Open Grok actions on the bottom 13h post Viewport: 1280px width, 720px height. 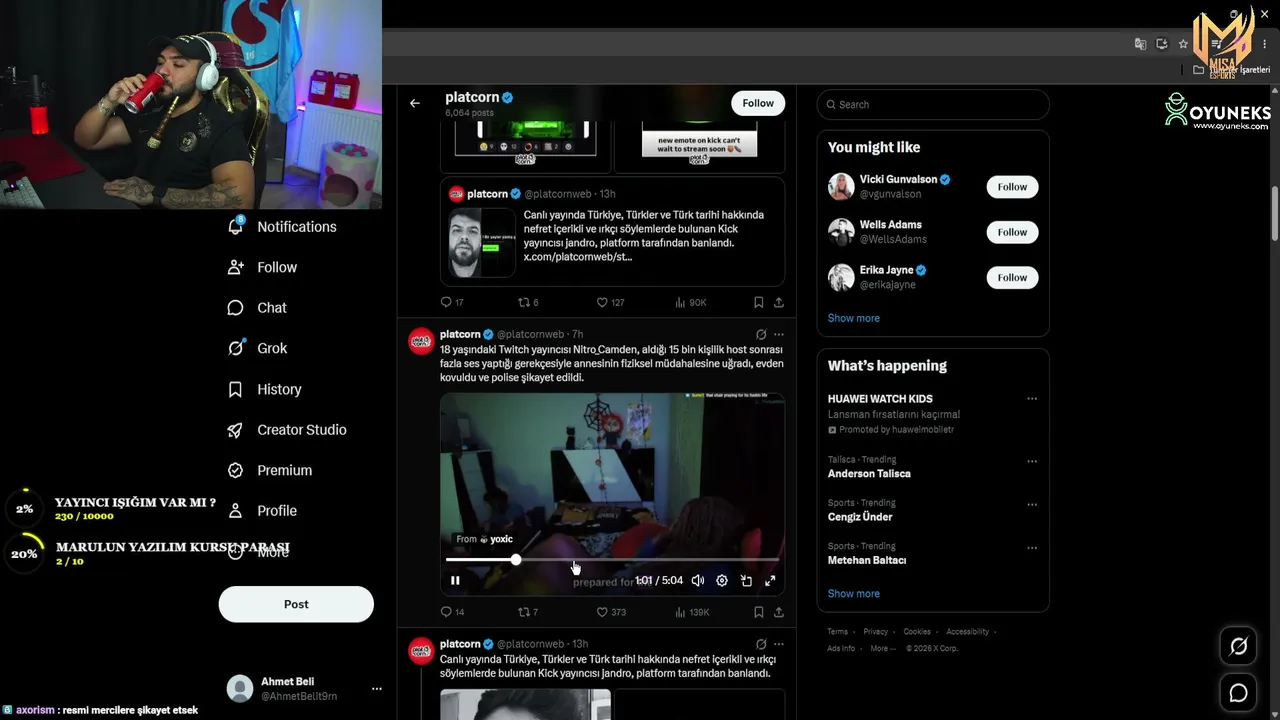point(761,644)
